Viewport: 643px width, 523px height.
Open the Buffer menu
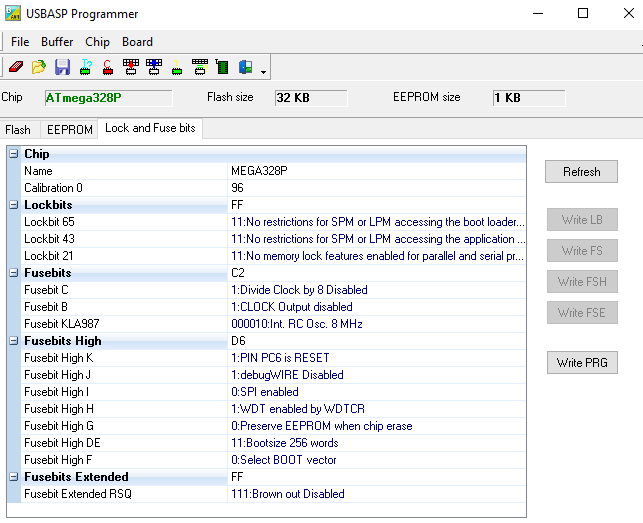pos(57,42)
